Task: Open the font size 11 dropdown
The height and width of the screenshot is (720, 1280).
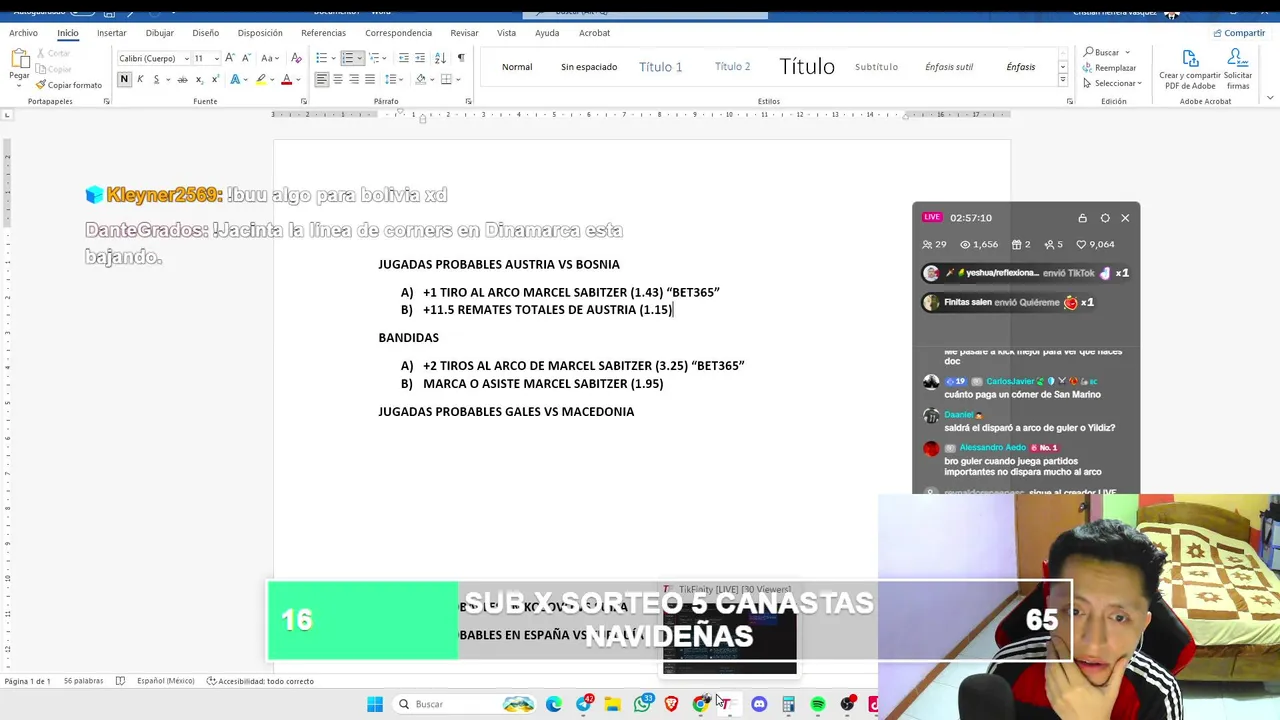Action: pos(216,58)
